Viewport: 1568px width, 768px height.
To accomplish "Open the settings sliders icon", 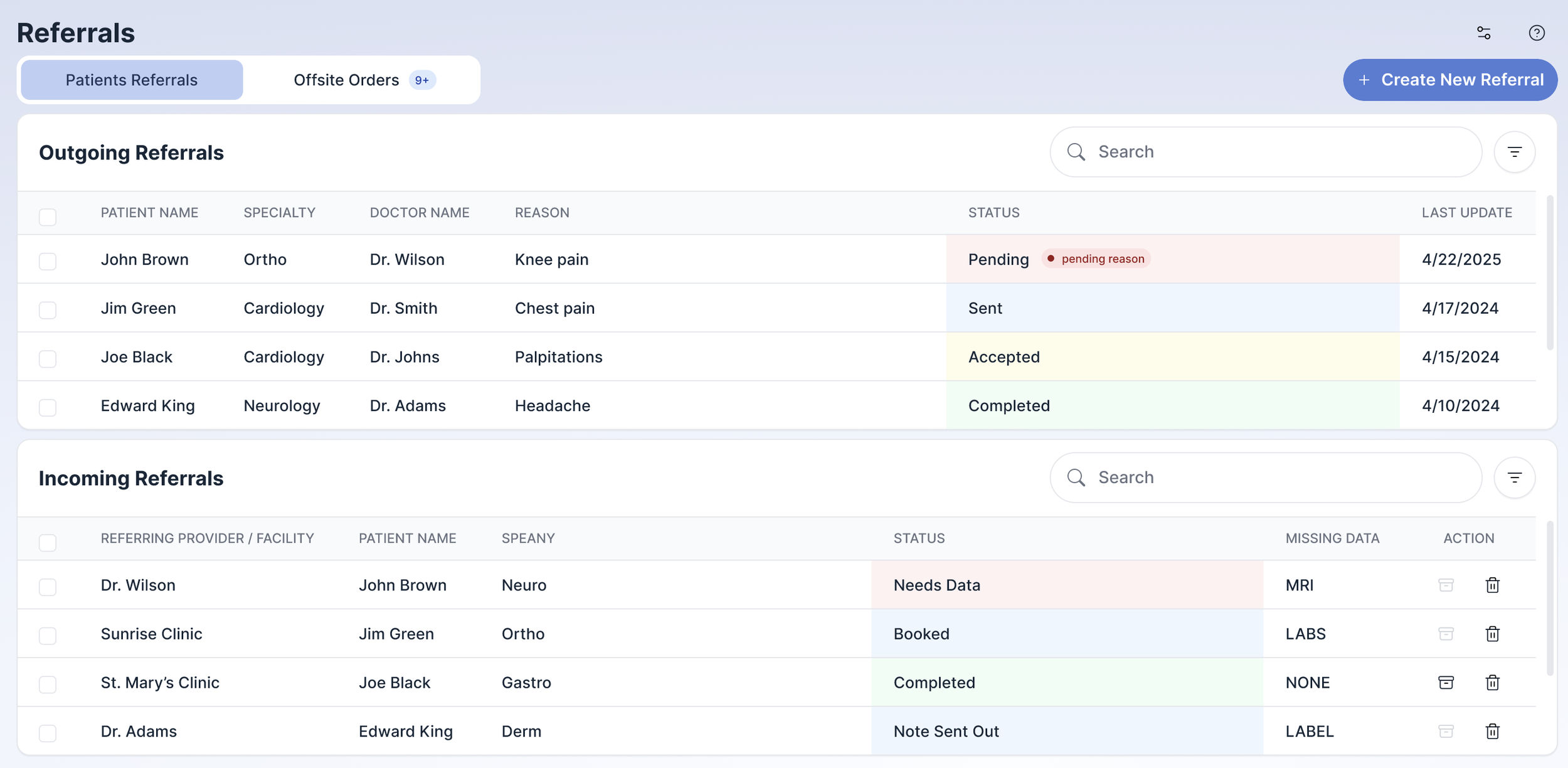I will click(x=1483, y=33).
